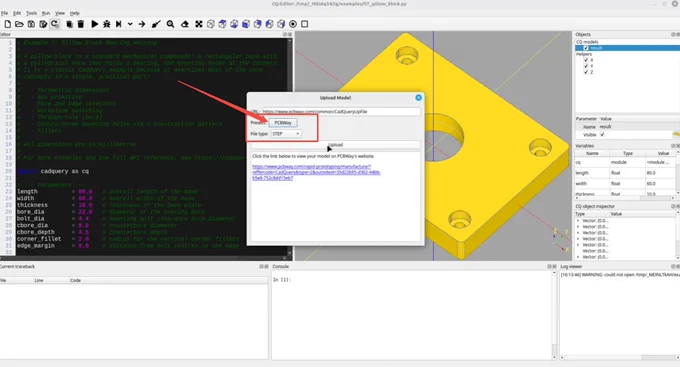680x367 pixels.
Task: Click the outlined isometric cube icon
Action: point(211,24)
